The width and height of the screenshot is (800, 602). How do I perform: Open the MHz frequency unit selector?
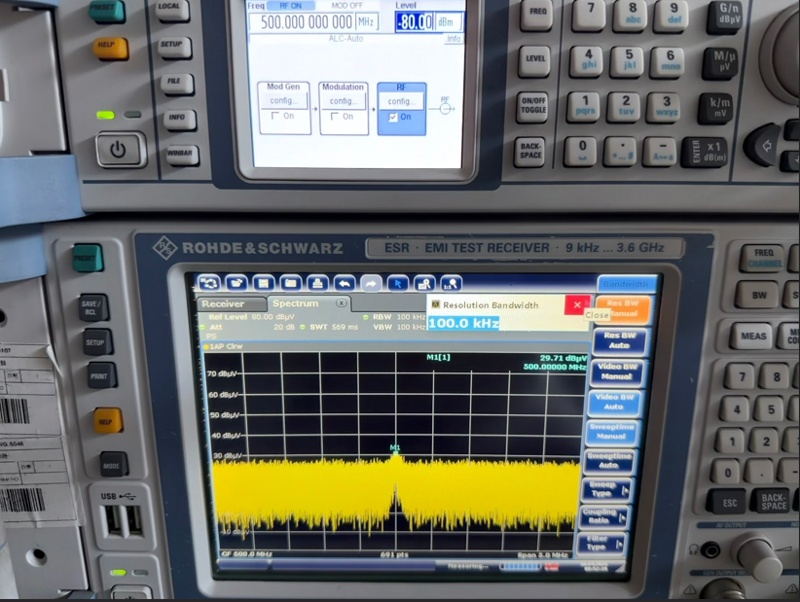[x=367, y=22]
